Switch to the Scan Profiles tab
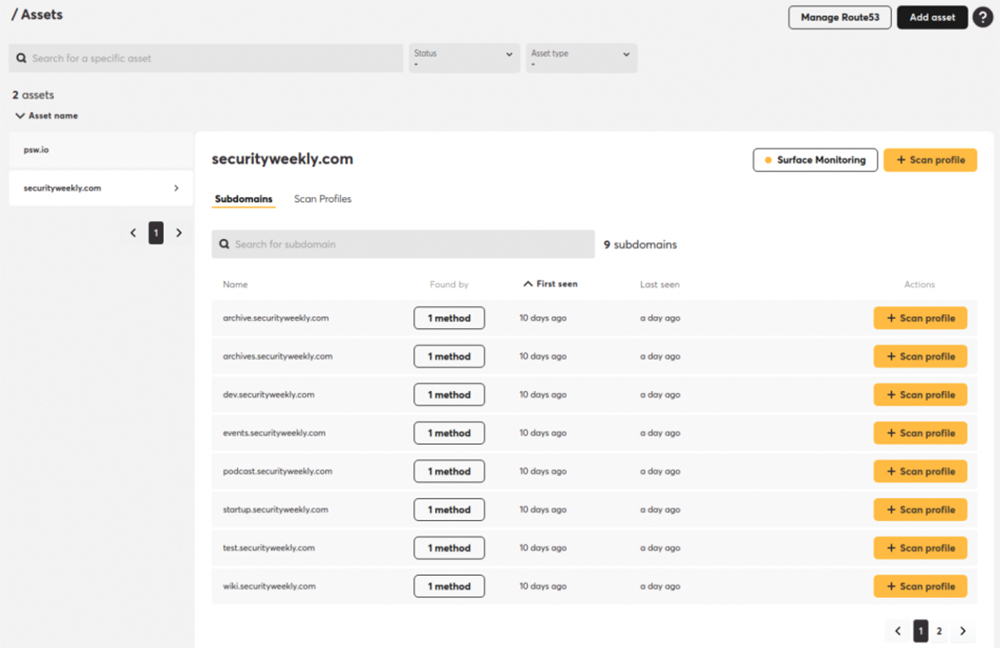The image size is (1000, 648). pos(322,199)
